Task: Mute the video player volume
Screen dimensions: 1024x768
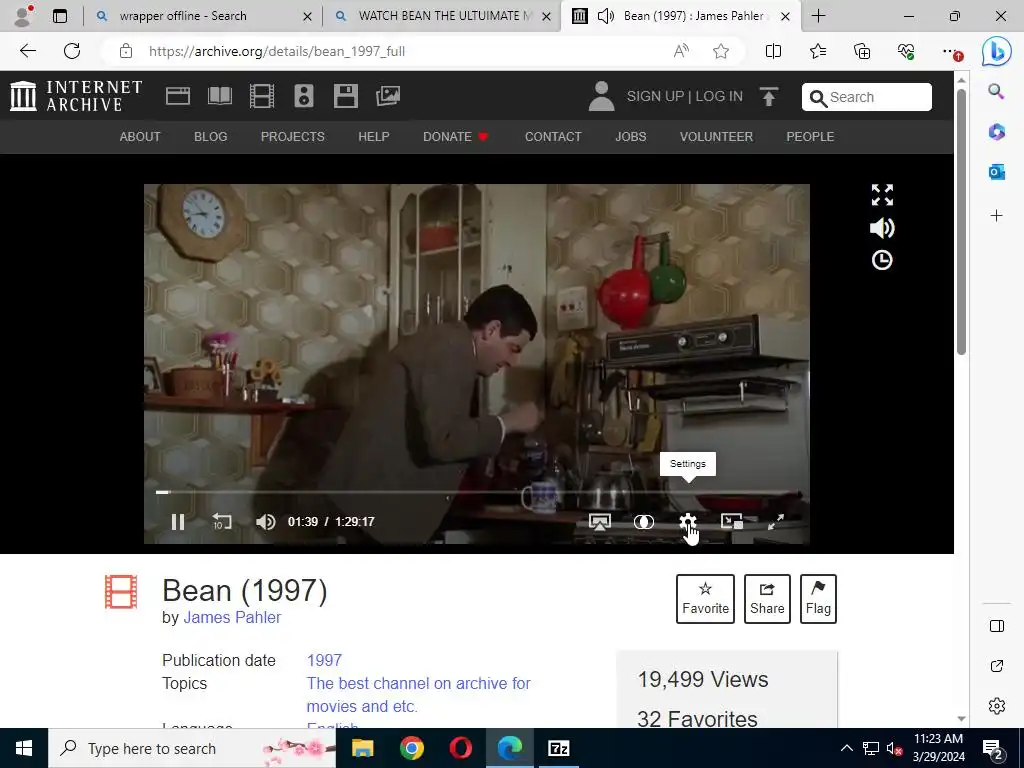Action: coord(266,522)
